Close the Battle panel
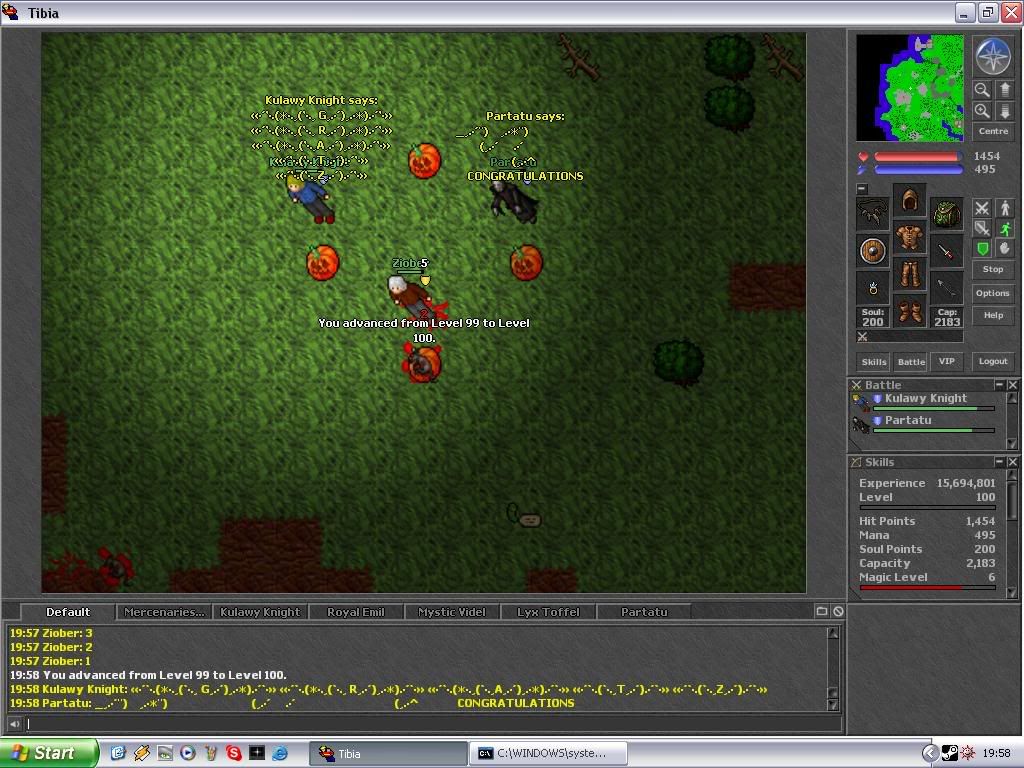The image size is (1024, 768). [1012, 385]
